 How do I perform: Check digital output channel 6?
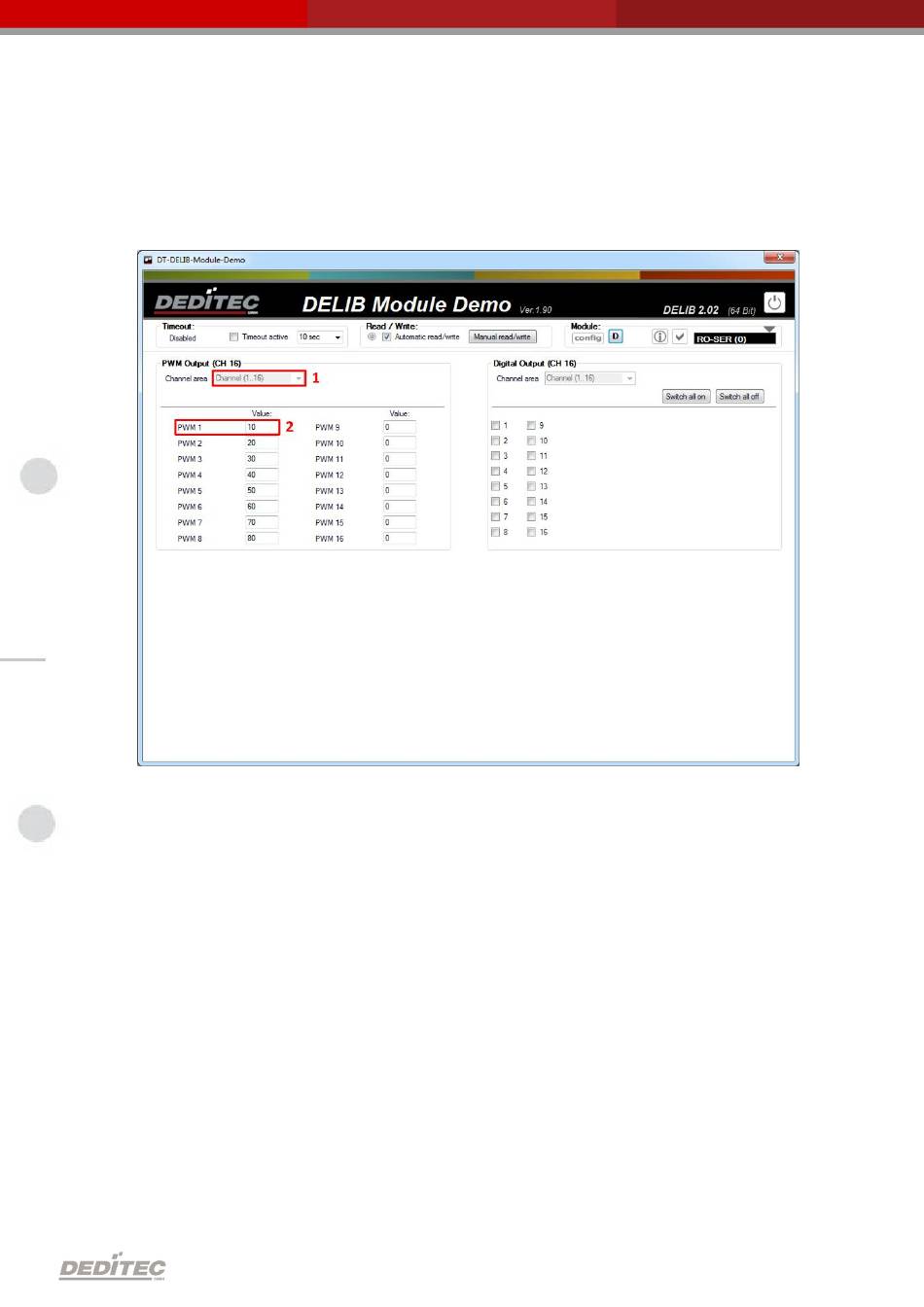coord(496,502)
